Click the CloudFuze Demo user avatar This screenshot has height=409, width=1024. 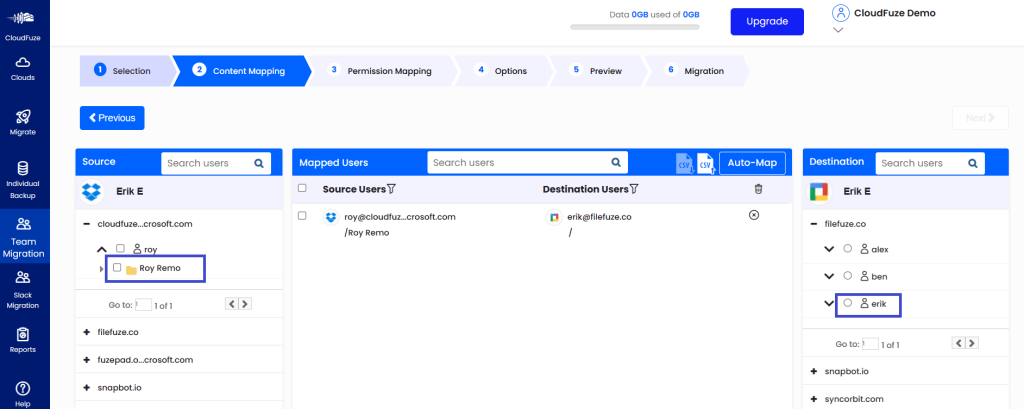[840, 13]
